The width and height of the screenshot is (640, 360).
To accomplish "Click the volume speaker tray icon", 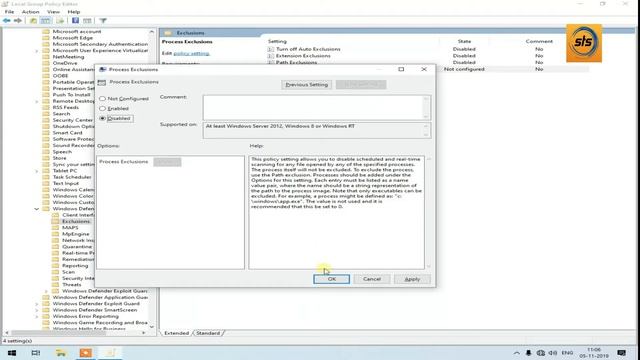I will (x=553, y=353).
